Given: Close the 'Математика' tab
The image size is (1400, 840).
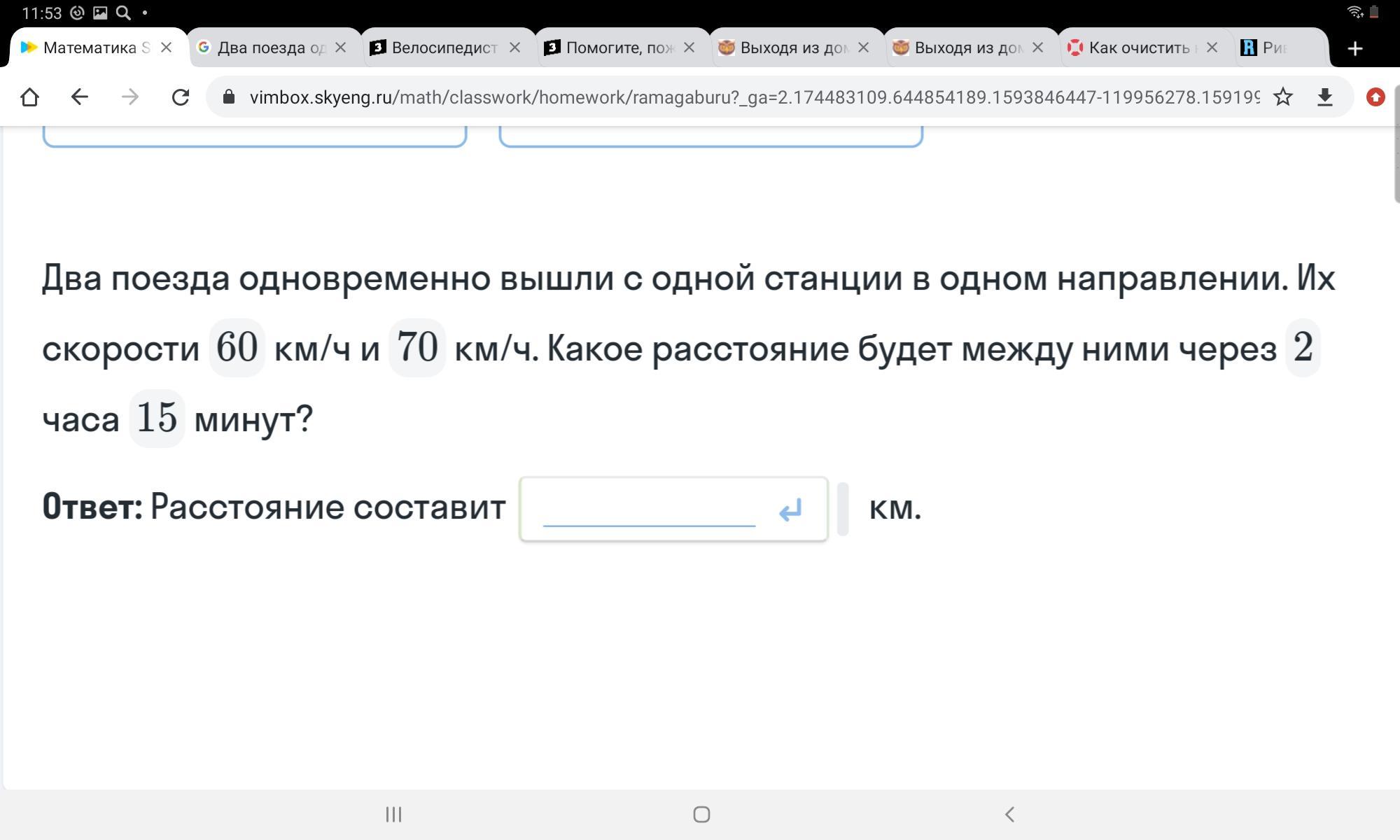Looking at the screenshot, I should 166,48.
